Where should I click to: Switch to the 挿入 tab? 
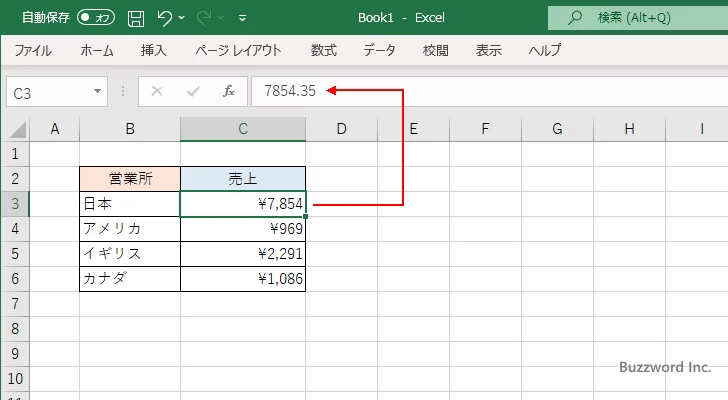[154, 50]
